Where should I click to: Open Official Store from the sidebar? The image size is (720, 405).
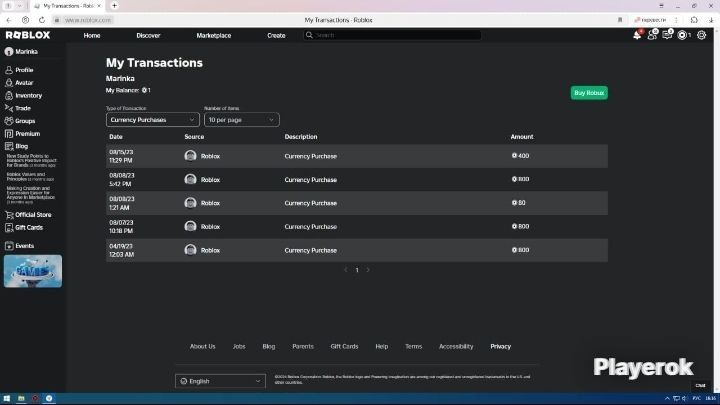(33, 214)
